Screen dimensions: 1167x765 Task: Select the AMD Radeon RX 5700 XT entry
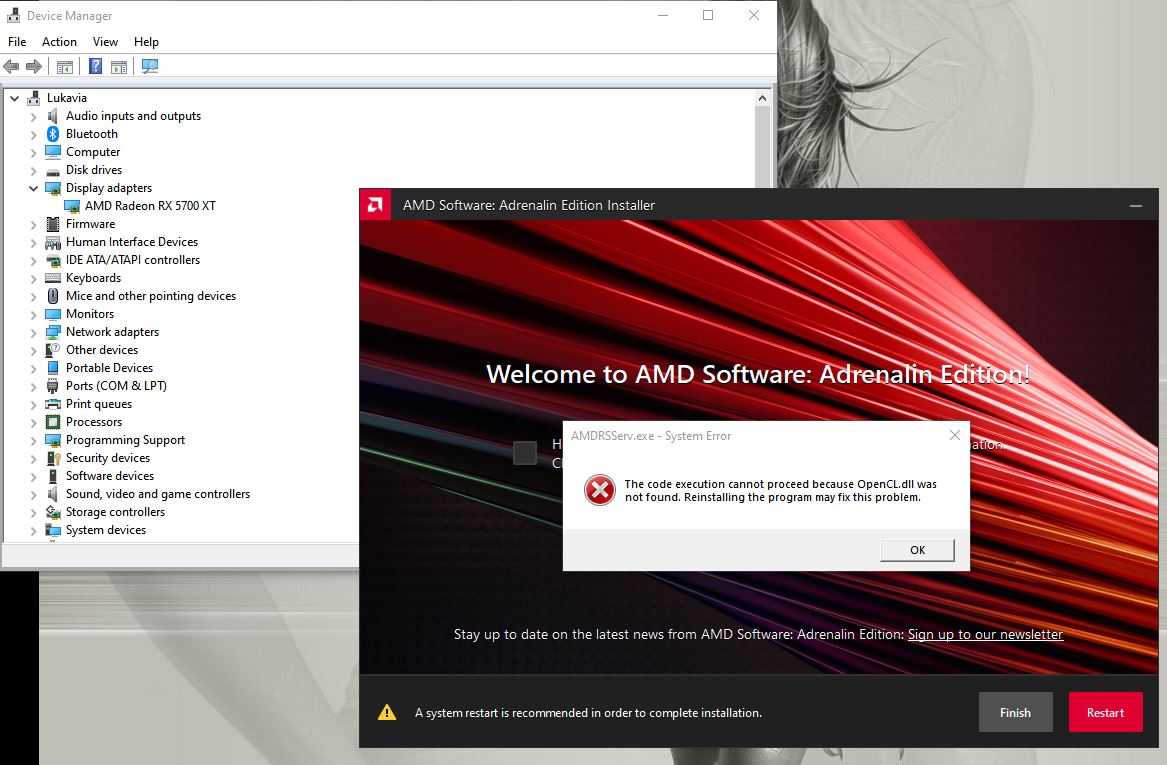[150, 206]
